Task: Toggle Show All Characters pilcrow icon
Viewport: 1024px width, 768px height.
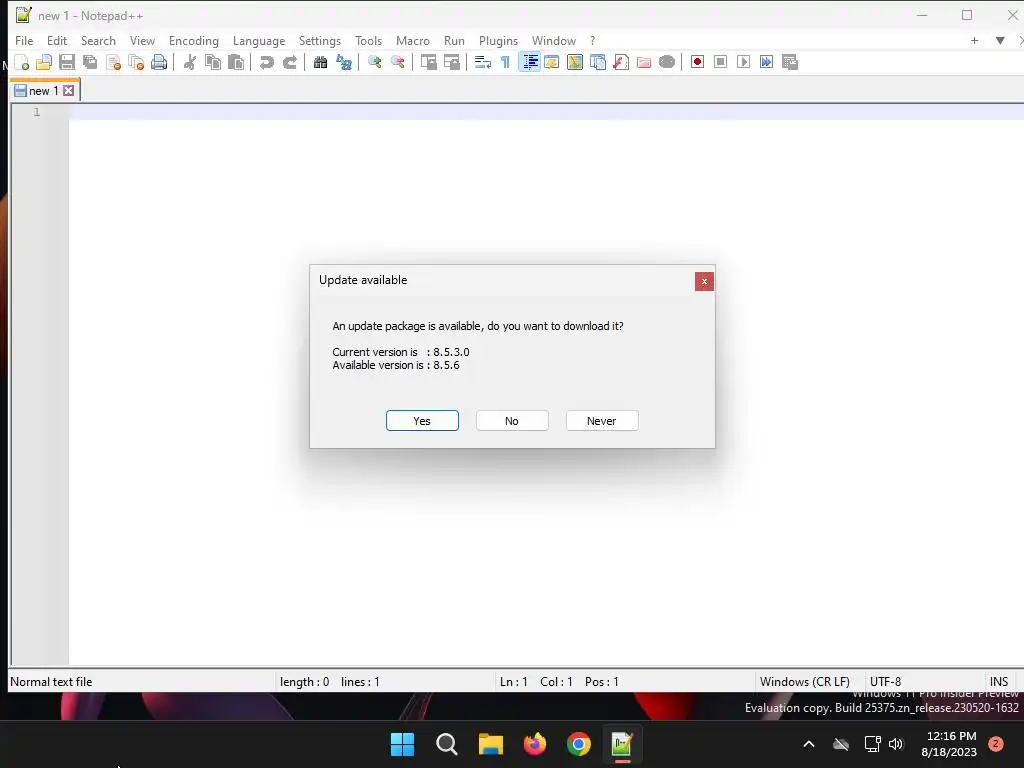Action: pyautogui.click(x=505, y=62)
